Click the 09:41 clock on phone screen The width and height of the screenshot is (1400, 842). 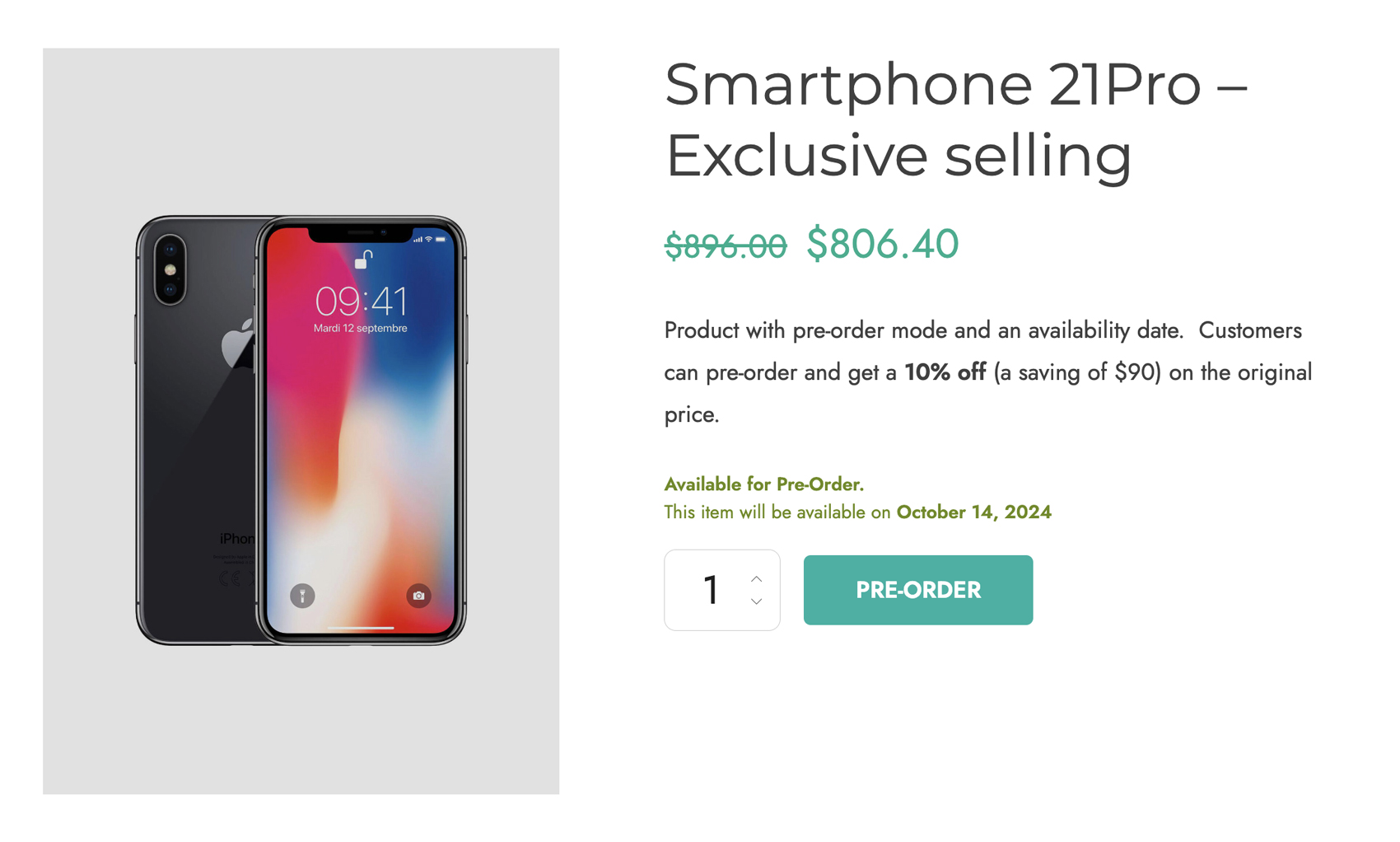pyautogui.click(x=361, y=302)
